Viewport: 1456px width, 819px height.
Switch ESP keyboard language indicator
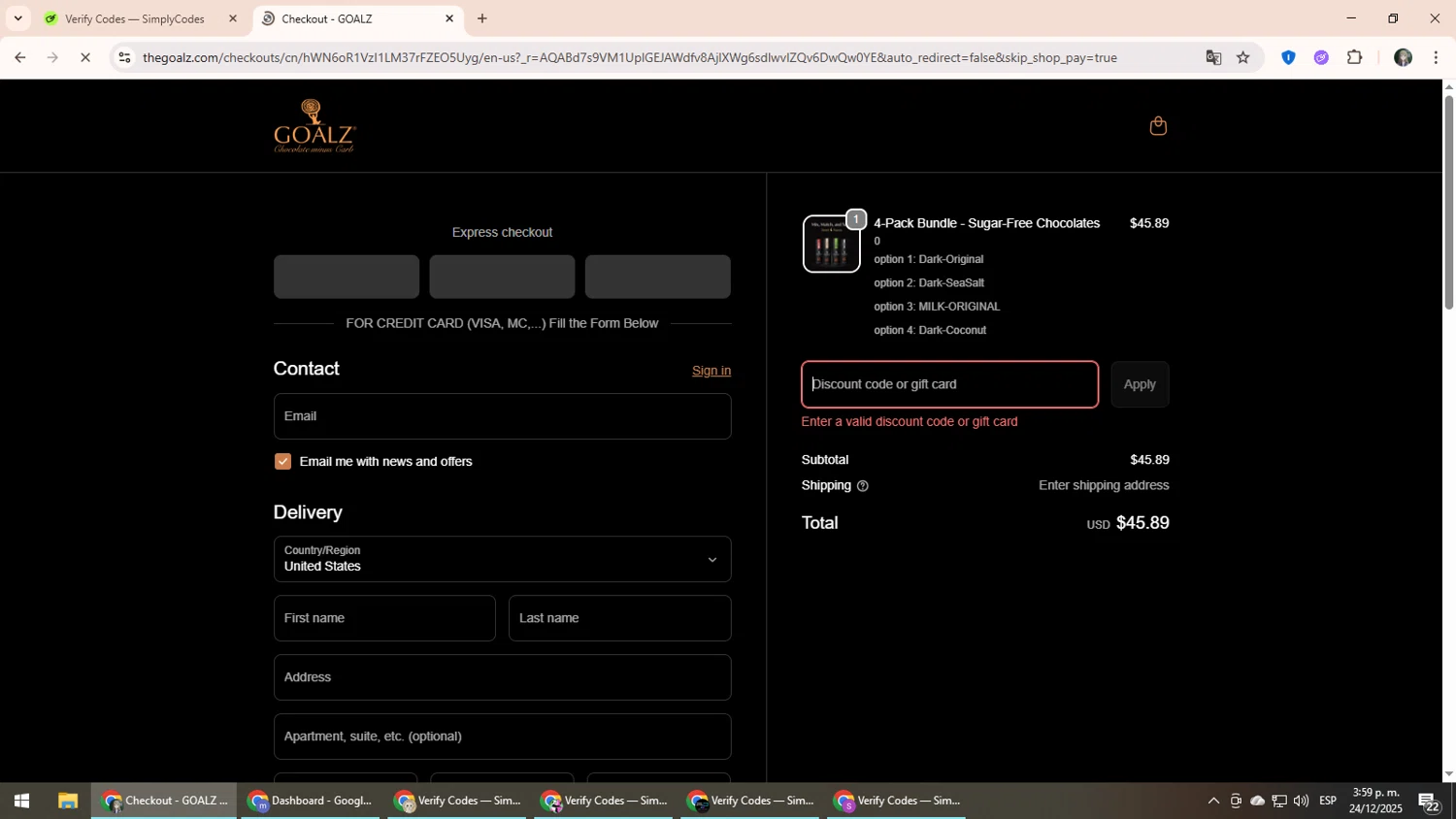(x=1328, y=802)
